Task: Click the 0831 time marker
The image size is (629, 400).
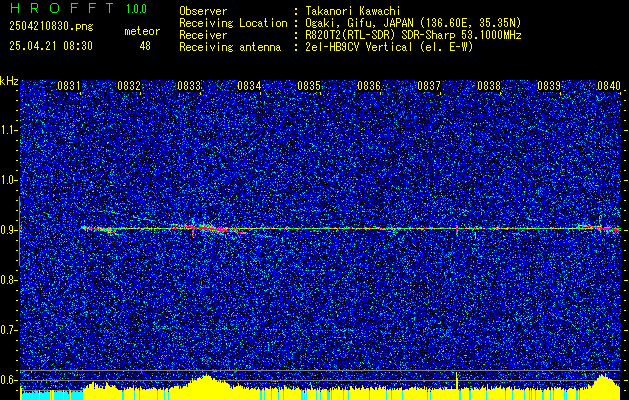Action: tap(68, 86)
